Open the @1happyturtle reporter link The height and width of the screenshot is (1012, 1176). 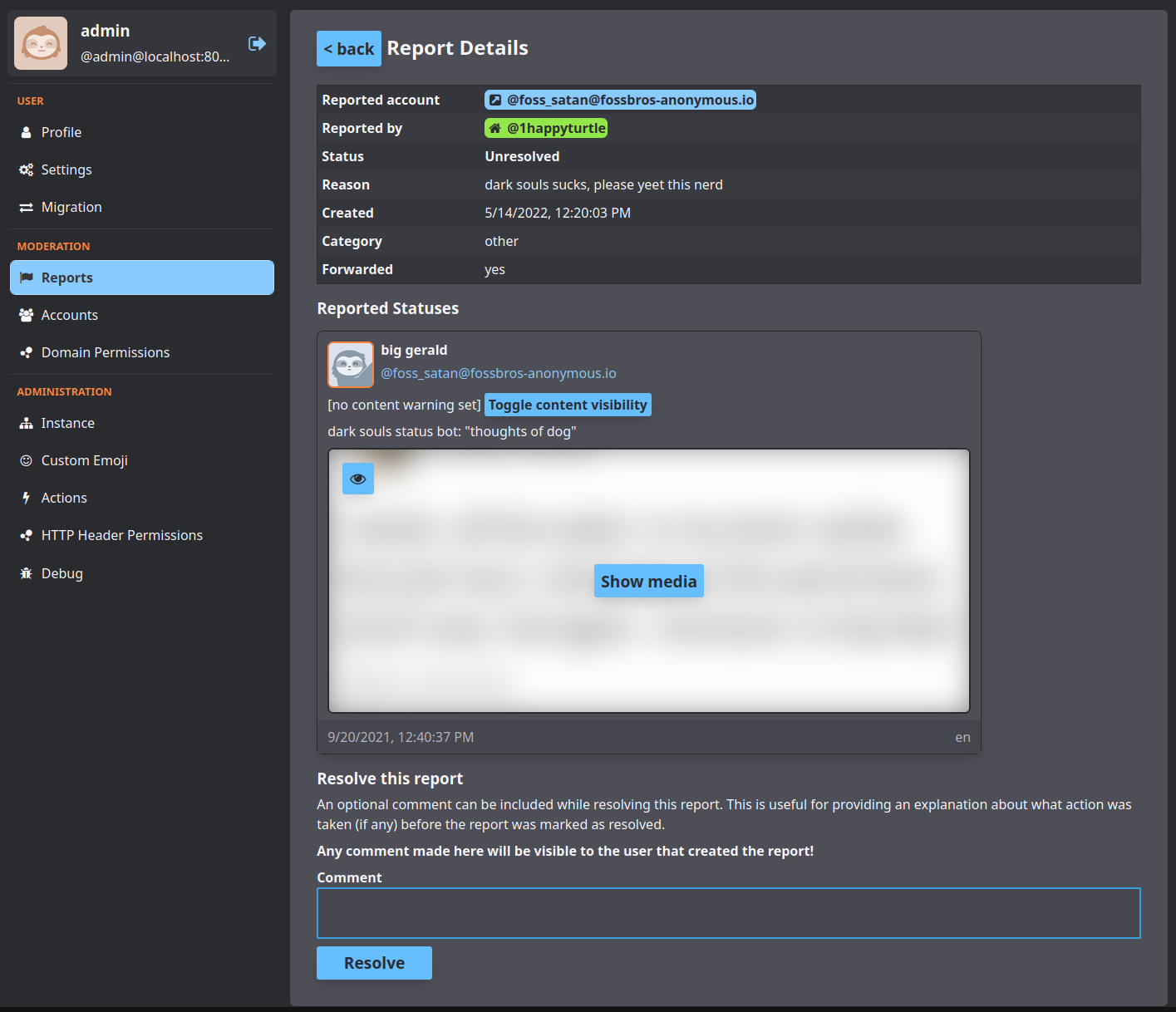coord(546,128)
